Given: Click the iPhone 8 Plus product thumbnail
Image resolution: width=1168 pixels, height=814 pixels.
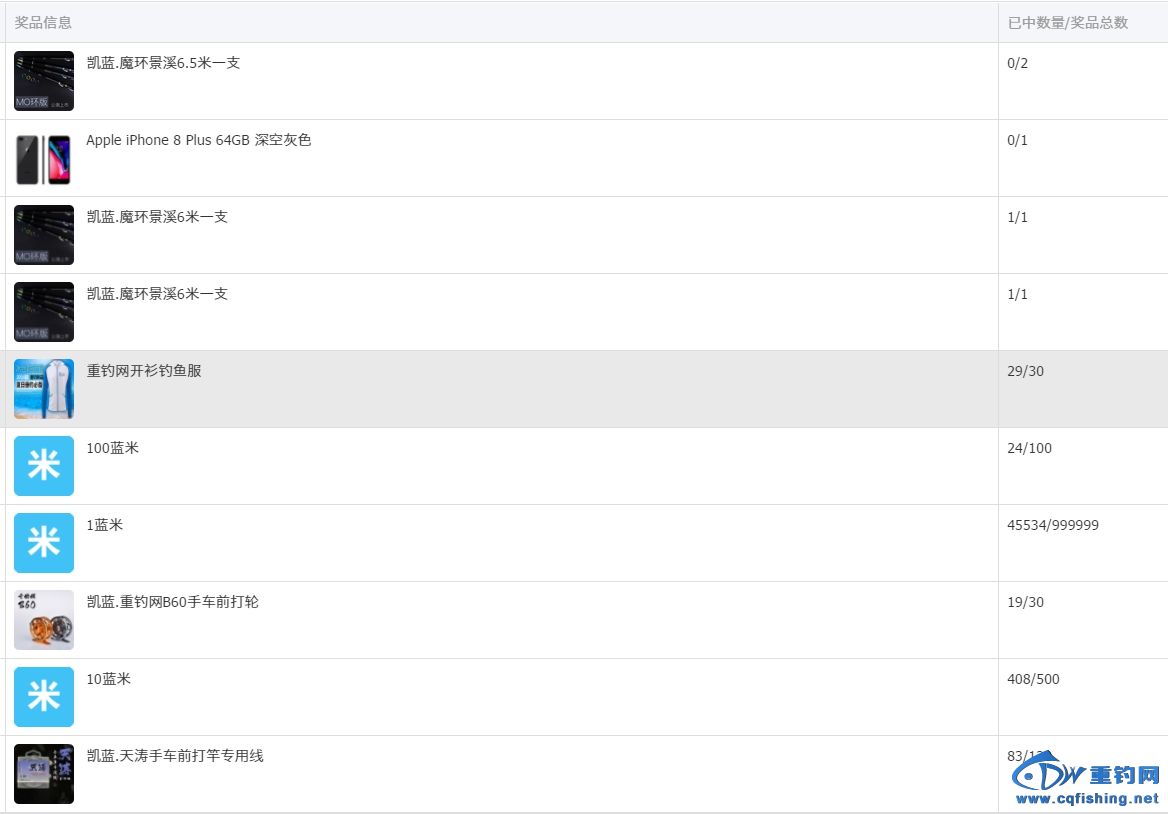Looking at the screenshot, I should pyautogui.click(x=43, y=159).
